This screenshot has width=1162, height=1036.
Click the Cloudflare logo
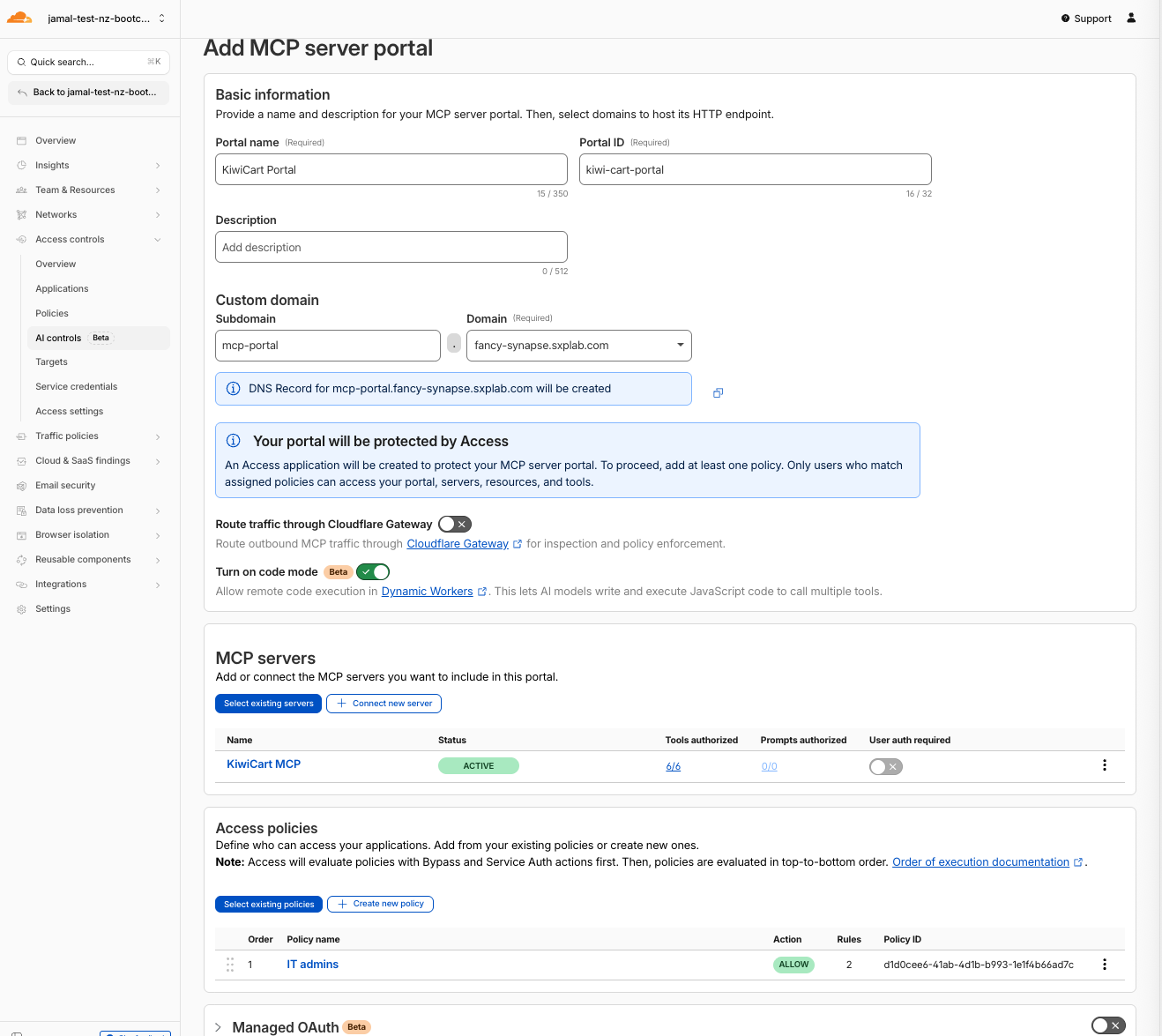pyautogui.click(x=19, y=18)
